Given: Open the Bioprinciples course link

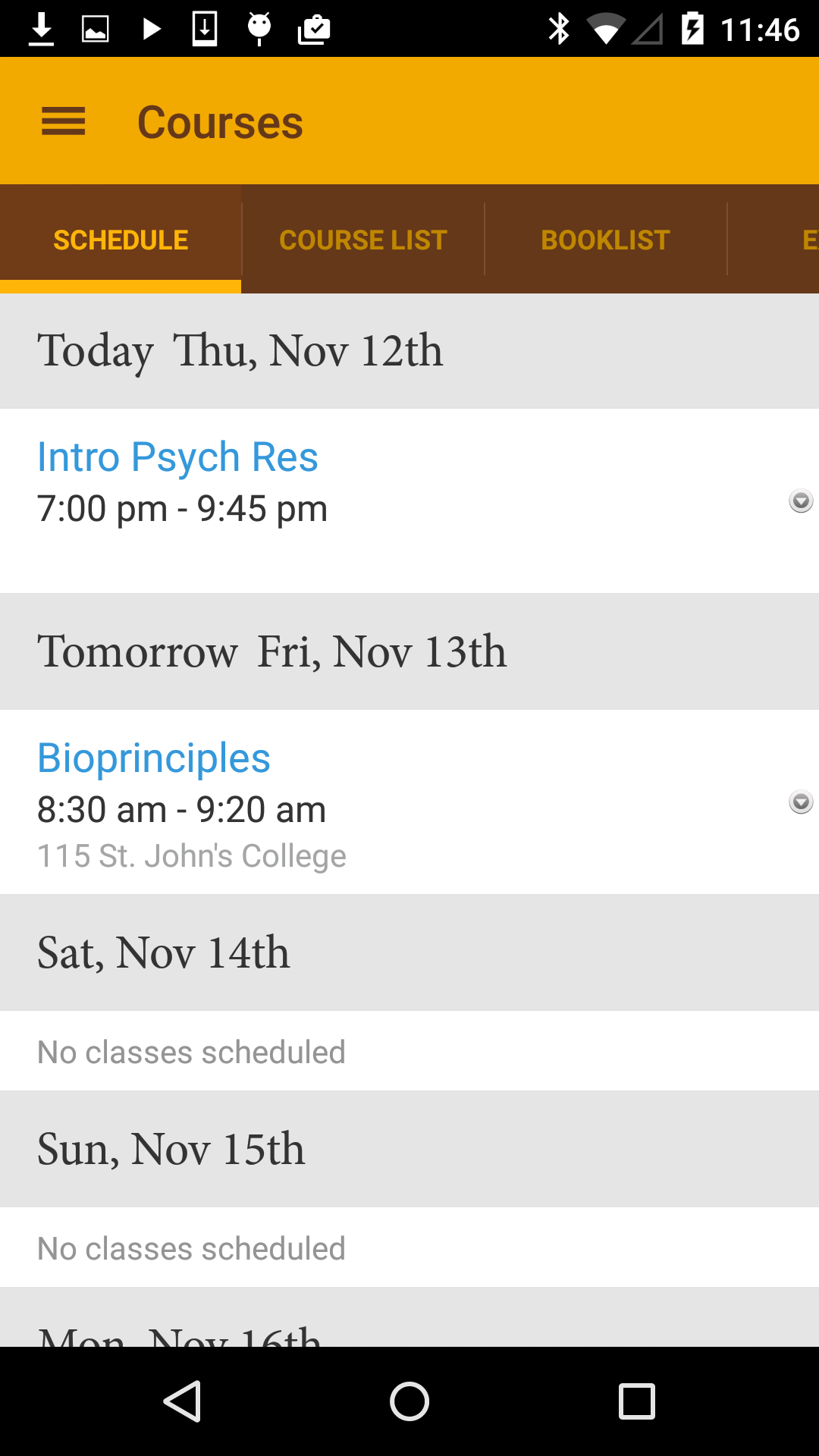Looking at the screenshot, I should pos(154,758).
